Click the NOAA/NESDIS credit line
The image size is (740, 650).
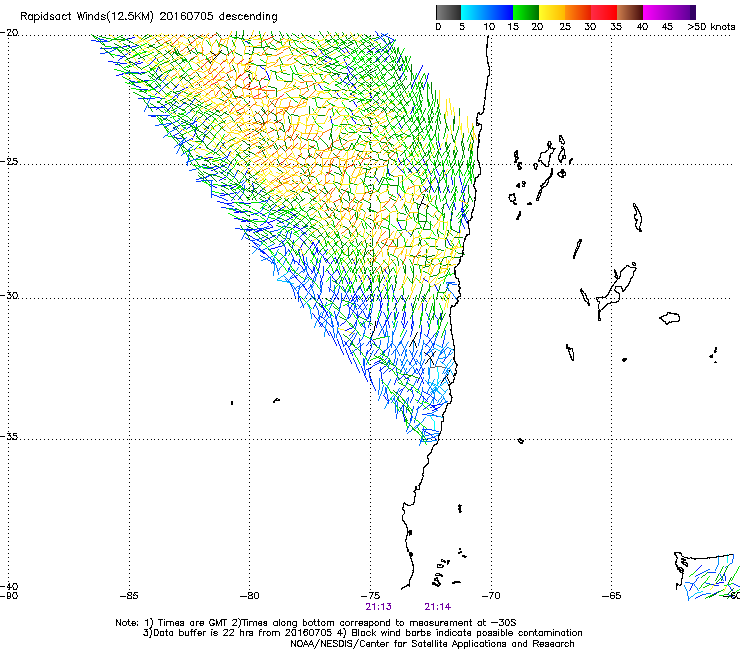(x=432, y=644)
